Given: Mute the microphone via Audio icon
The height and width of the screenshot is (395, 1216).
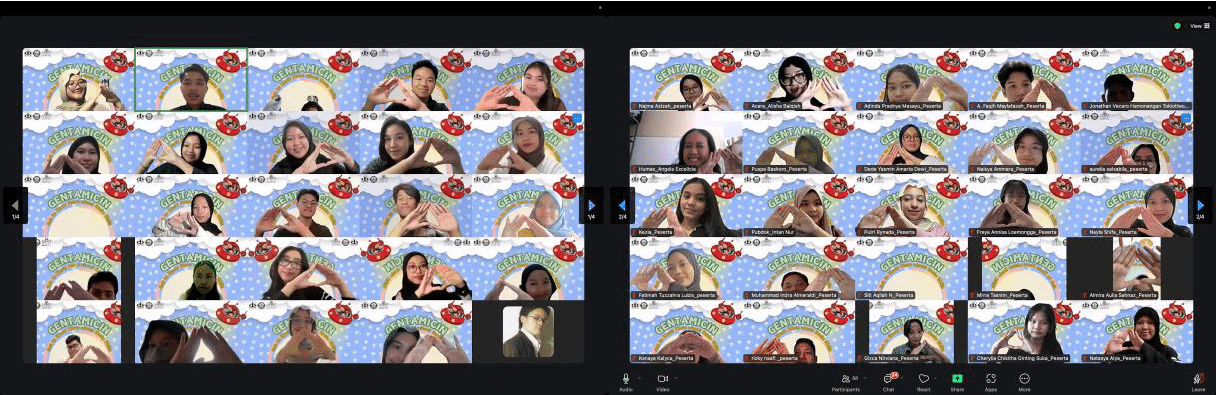Looking at the screenshot, I should (x=626, y=379).
